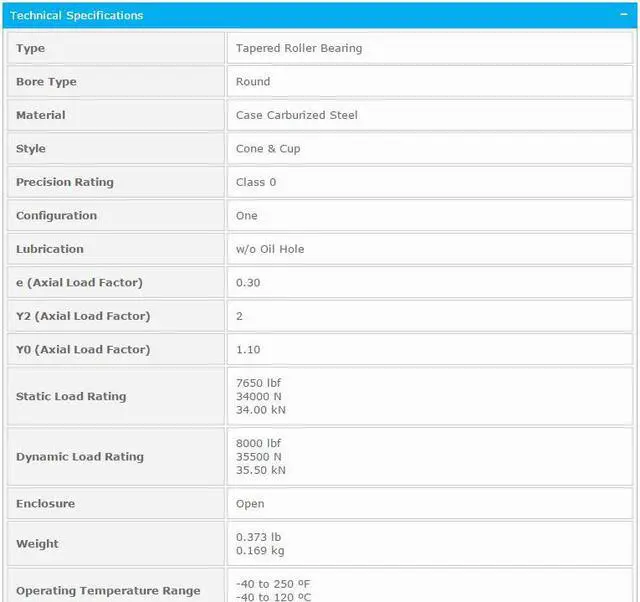The width and height of the screenshot is (640, 602).
Task: Click the 7650 lbf static load value
Action: [x=258, y=383]
